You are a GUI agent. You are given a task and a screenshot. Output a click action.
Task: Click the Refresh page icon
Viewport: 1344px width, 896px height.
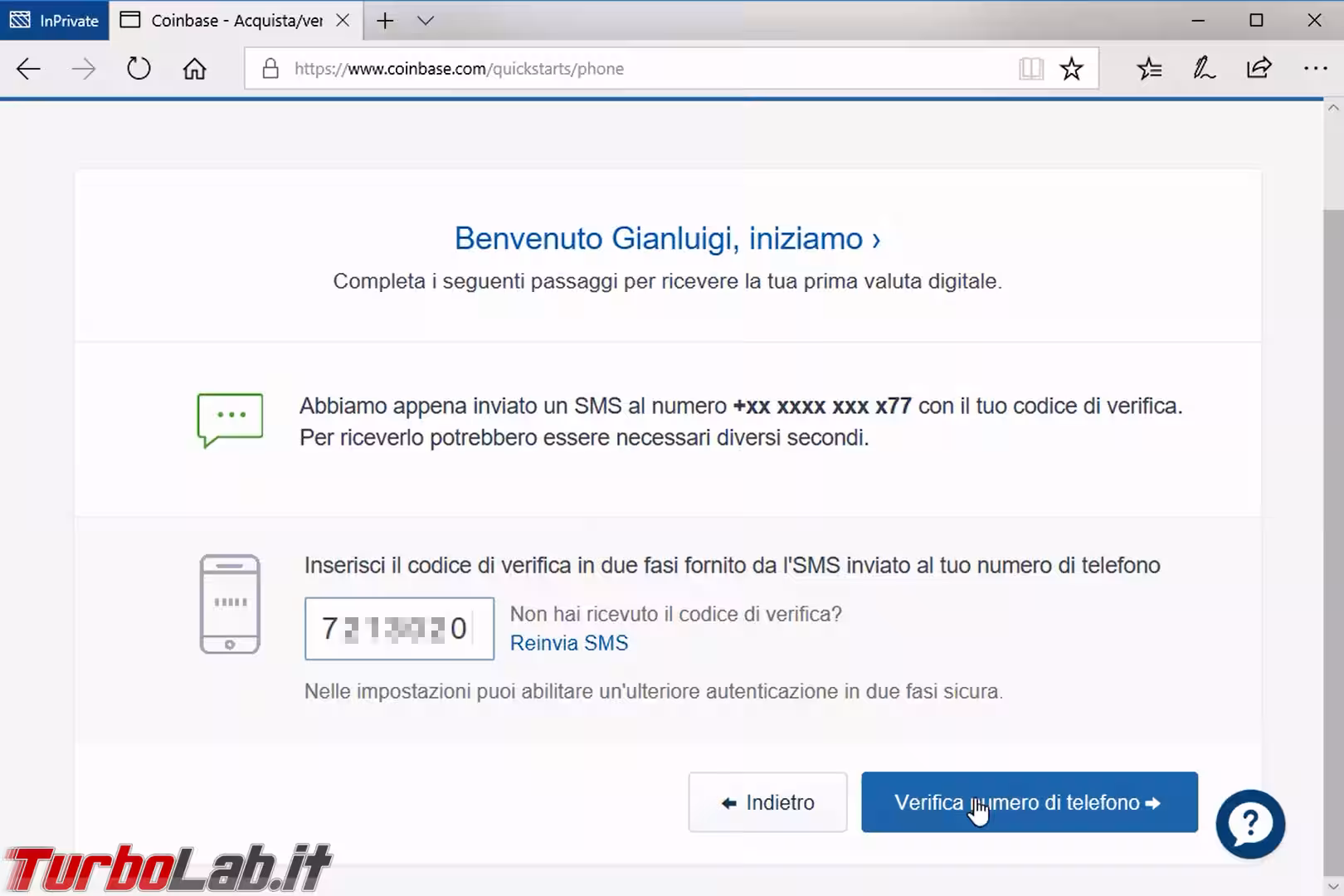coord(139,69)
